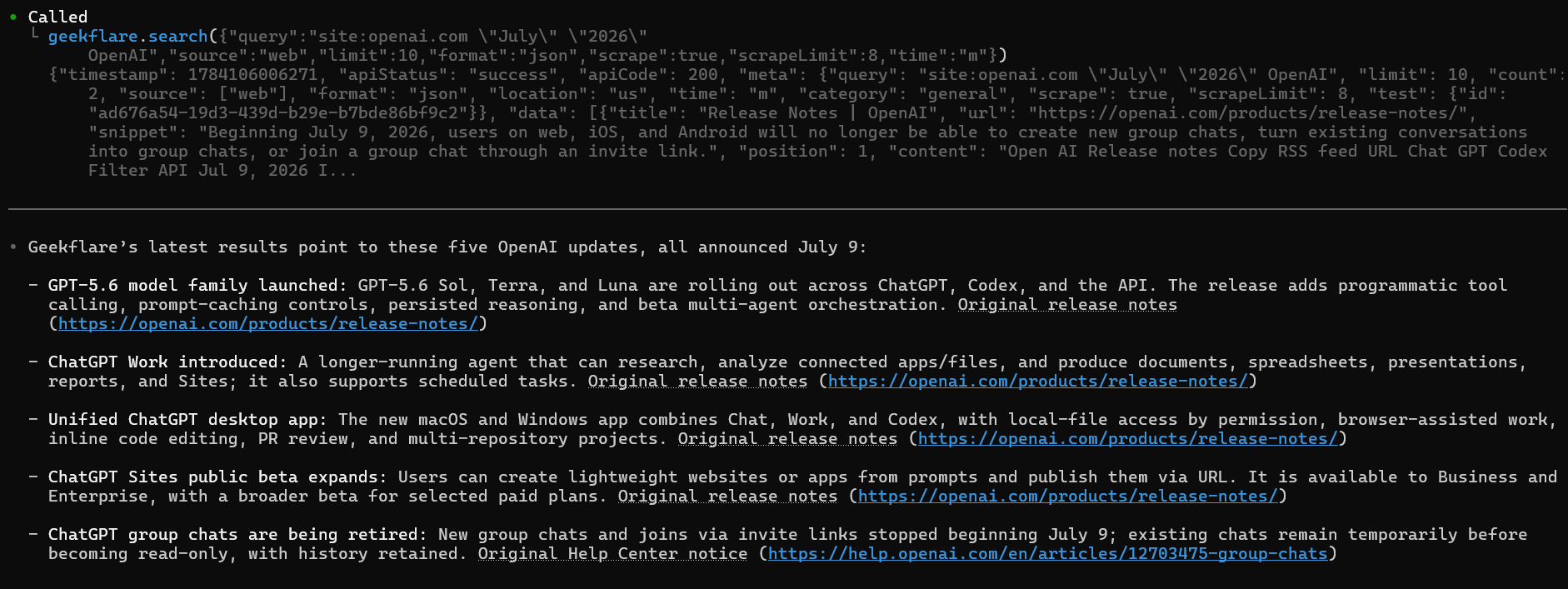The image size is (1568, 589).
Task: Click the dash bullet before ChatGPT group chats
Action: pyautogui.click(x=33, y=535)
